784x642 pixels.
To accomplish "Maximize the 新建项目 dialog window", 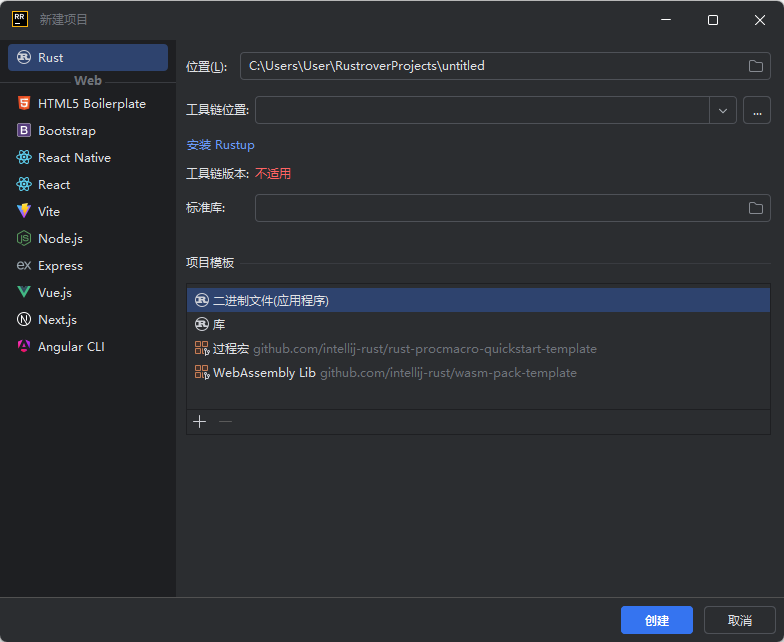I will click(713, 20).
